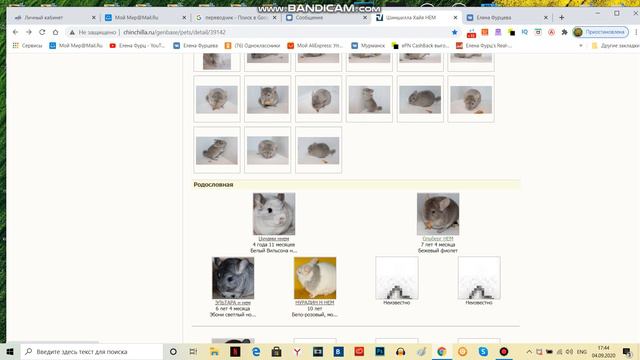Open the extensions puzzle-piece menu
Screen dimensions: 640x360
click(x=564, y=32)
